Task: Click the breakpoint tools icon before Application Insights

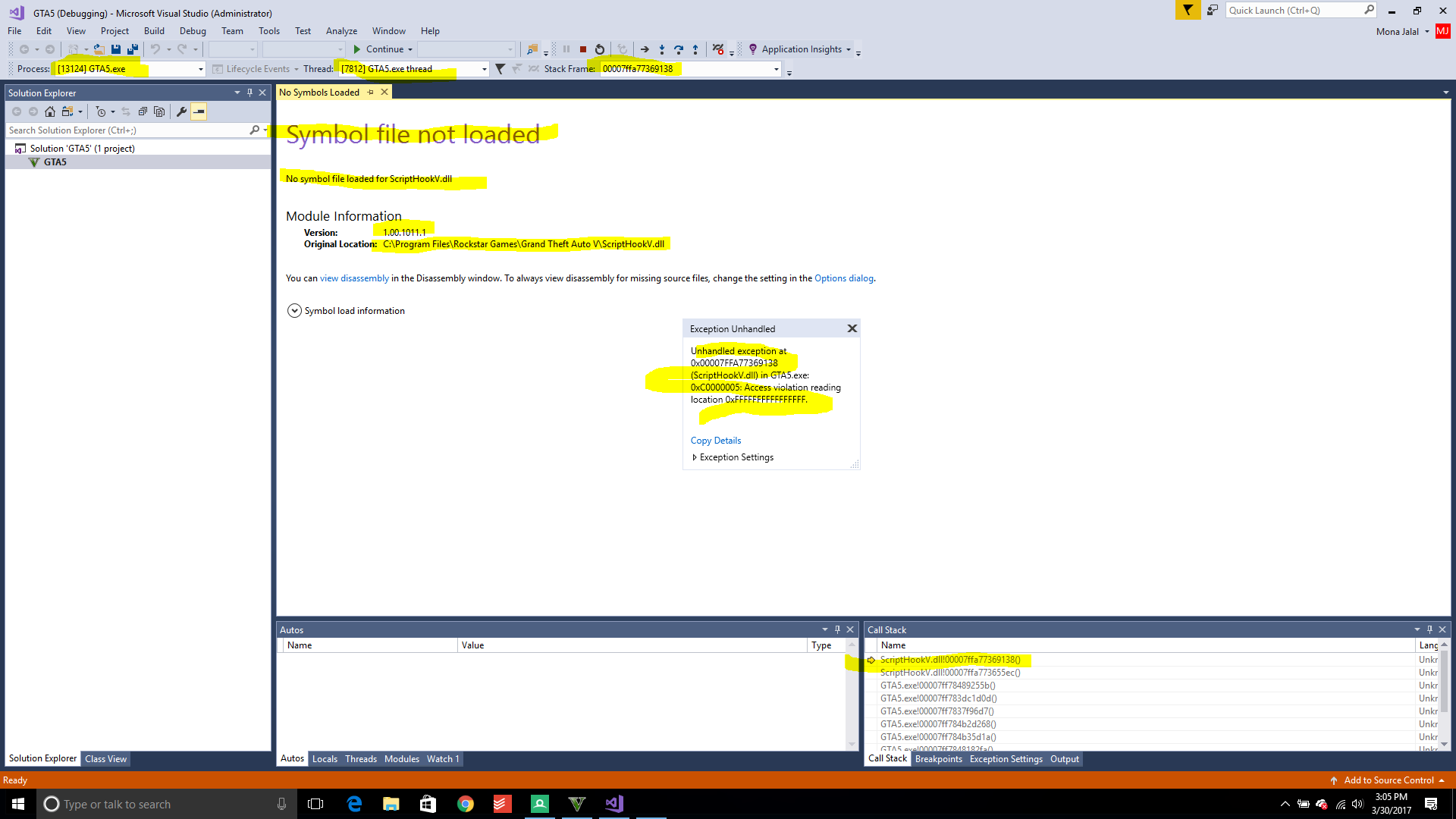Action: point(718,49)
